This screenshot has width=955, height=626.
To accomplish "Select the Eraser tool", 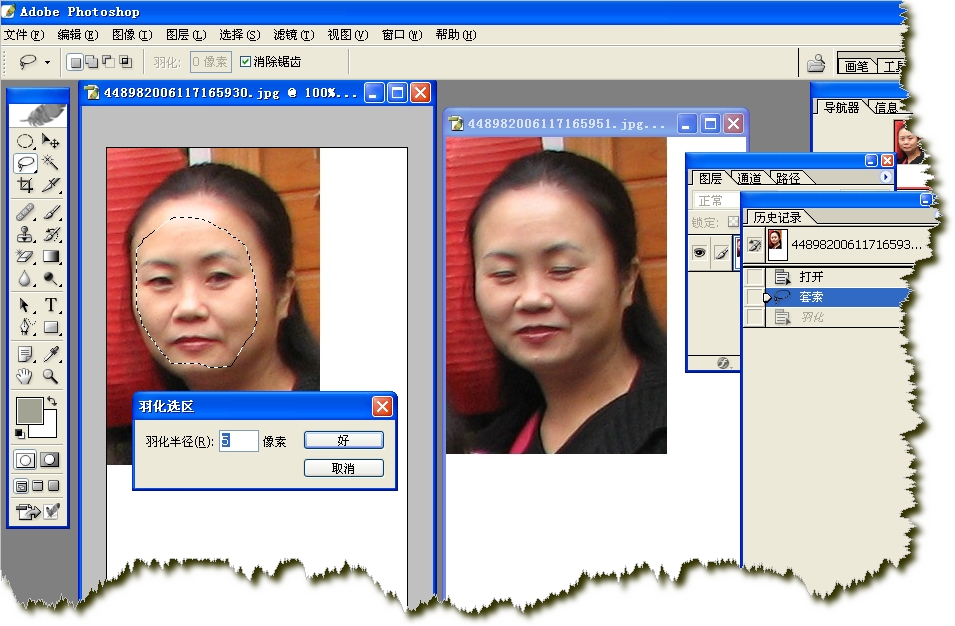I will [x=25, y=256].
